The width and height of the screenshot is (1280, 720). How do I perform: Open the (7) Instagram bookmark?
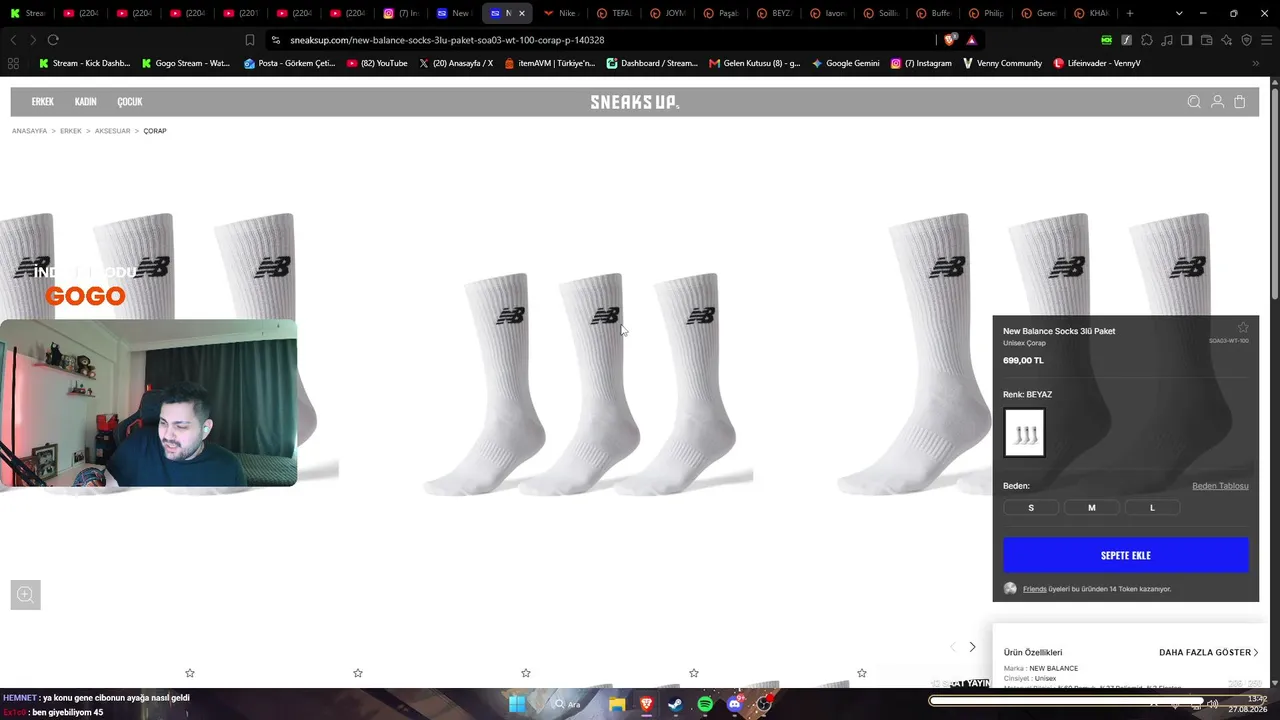(x=921, y=63)
